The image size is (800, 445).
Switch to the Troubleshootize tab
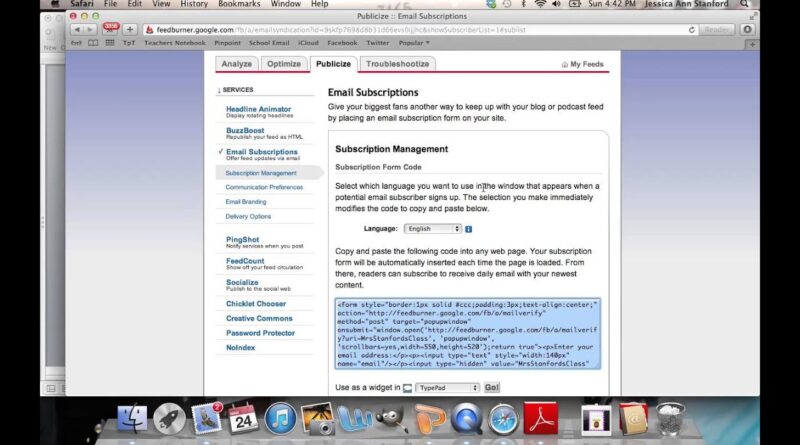click(x=397, y=64)
